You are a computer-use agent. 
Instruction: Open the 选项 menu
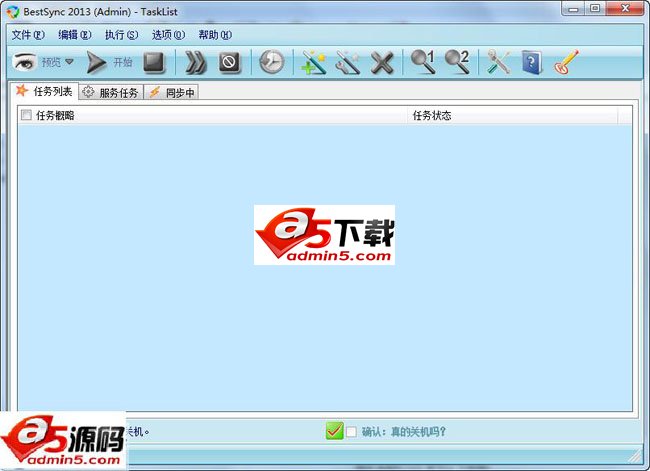pos(168,35)
